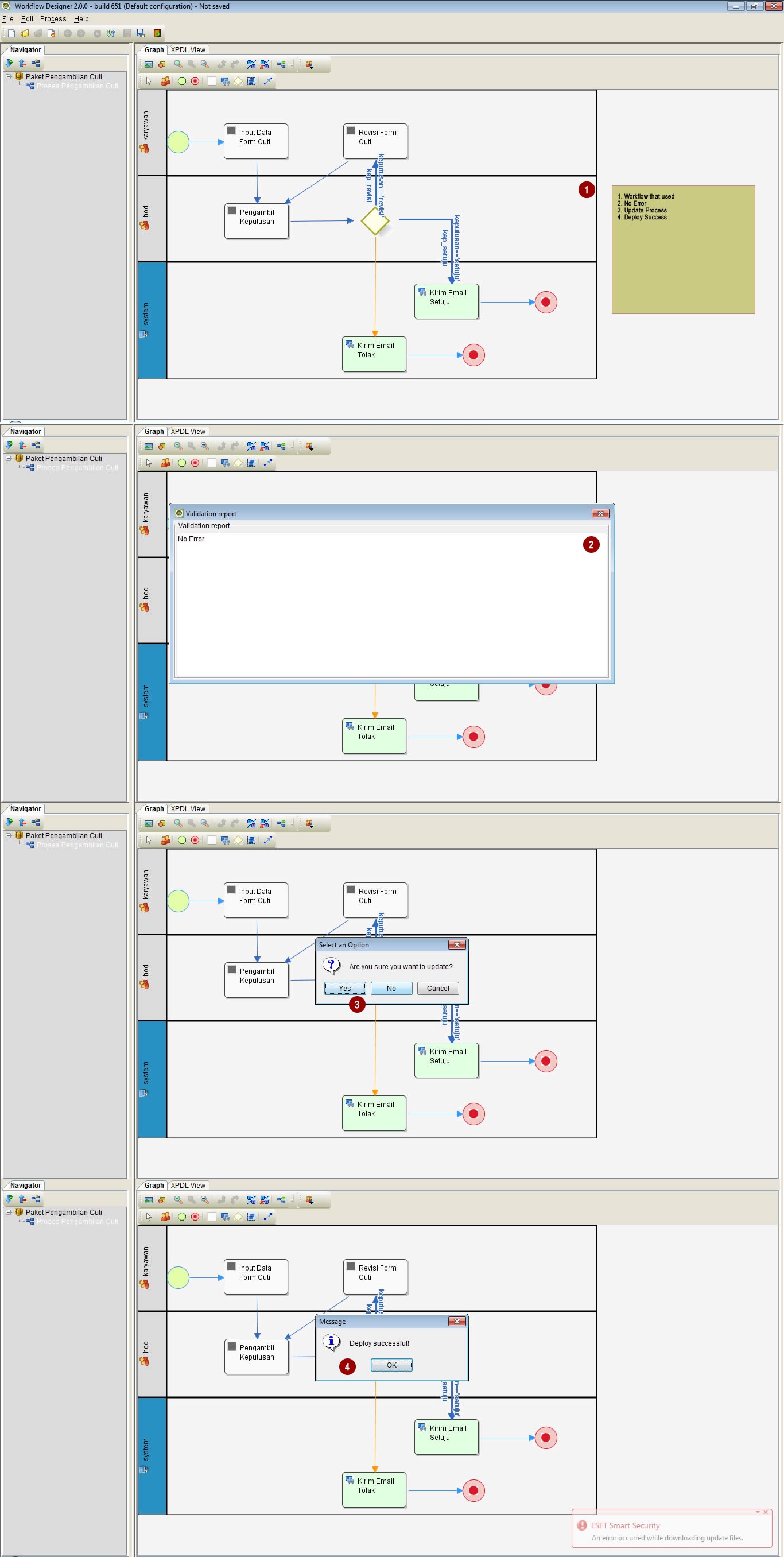Collapse Paket Pengambilan Cuti tree beside Deploy successful panel
784x1557 pixels.
[x=9, y=1213]
